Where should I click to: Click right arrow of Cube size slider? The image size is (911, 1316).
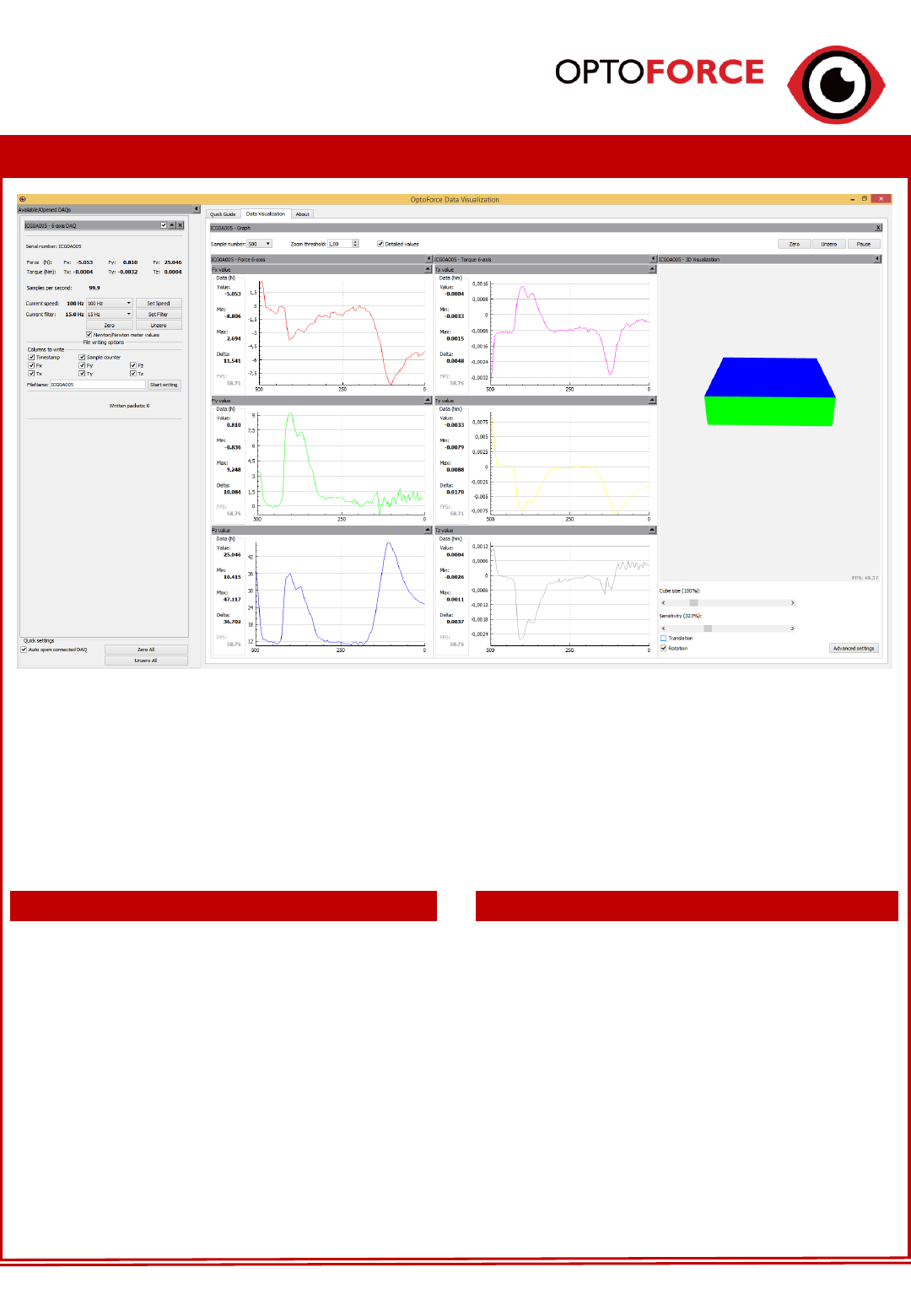point(792,603)
